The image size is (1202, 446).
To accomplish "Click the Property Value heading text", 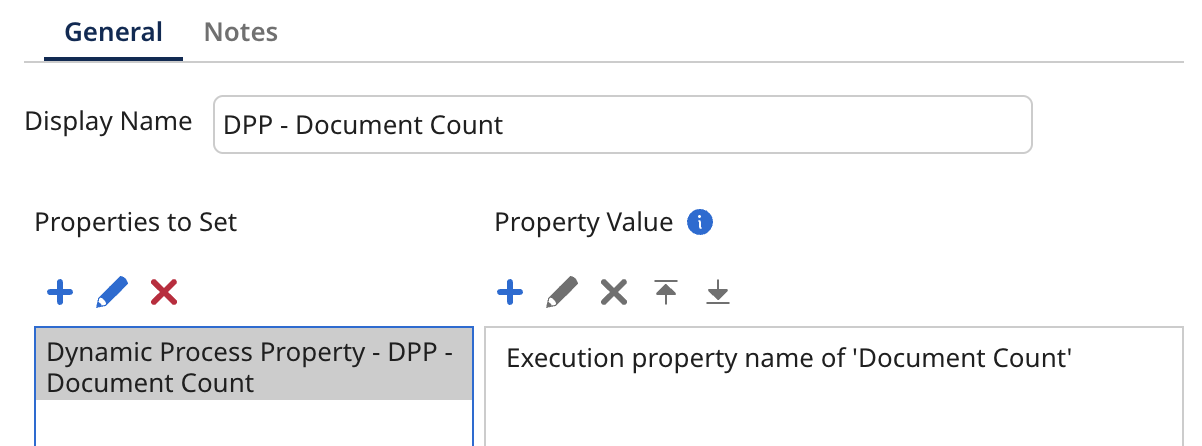I will pos(583,222).
